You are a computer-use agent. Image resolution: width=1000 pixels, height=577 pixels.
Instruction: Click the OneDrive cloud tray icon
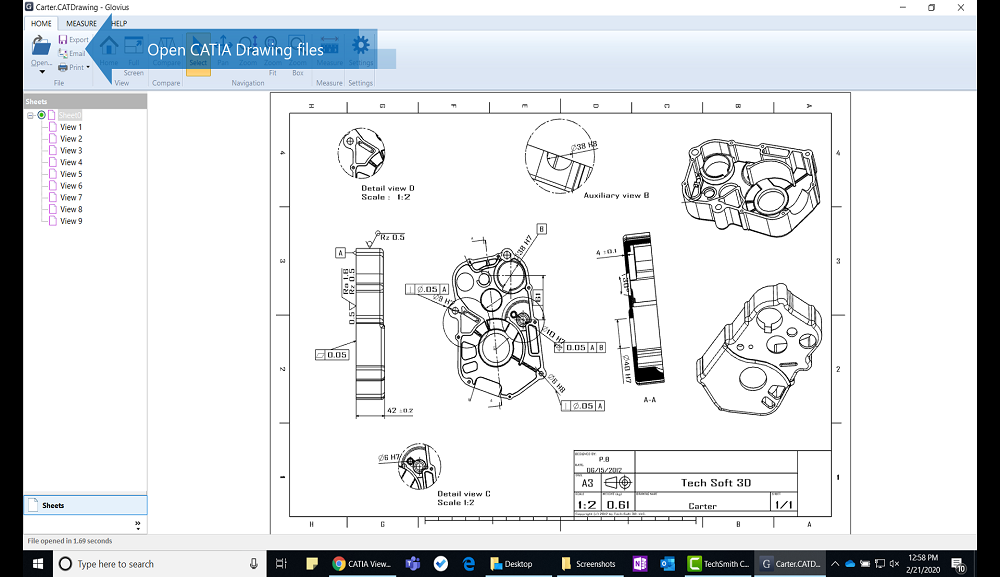click(x=850, y=564)
